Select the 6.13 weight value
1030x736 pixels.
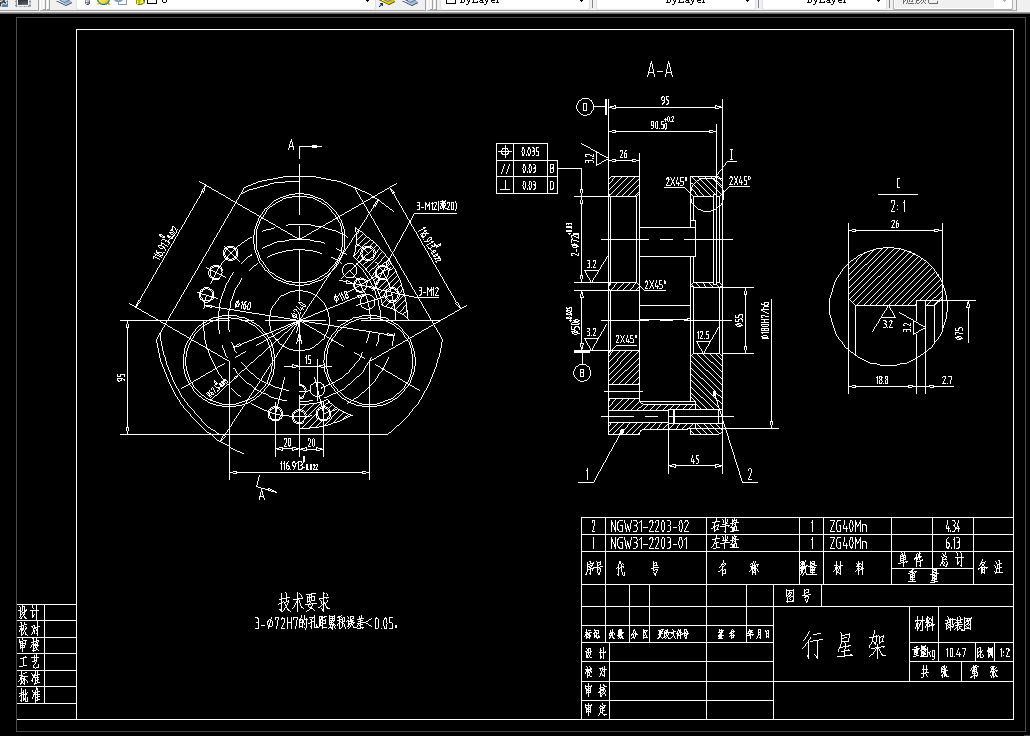tap(952, 543)
